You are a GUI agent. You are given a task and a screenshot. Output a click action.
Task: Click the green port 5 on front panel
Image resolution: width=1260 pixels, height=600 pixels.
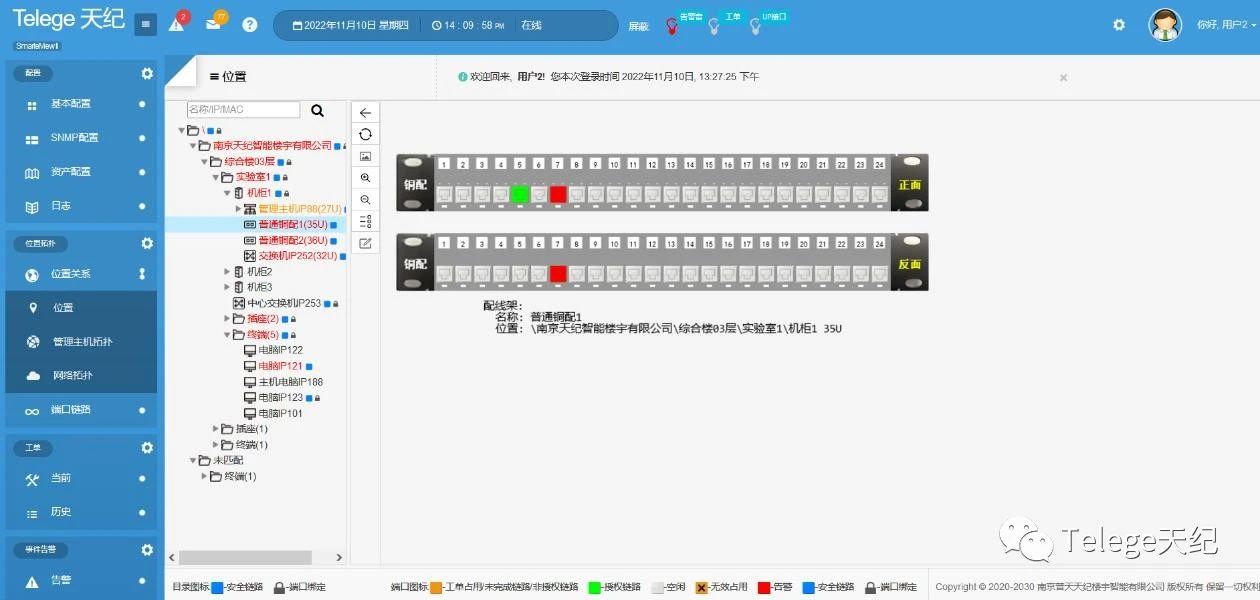point(519,194)
